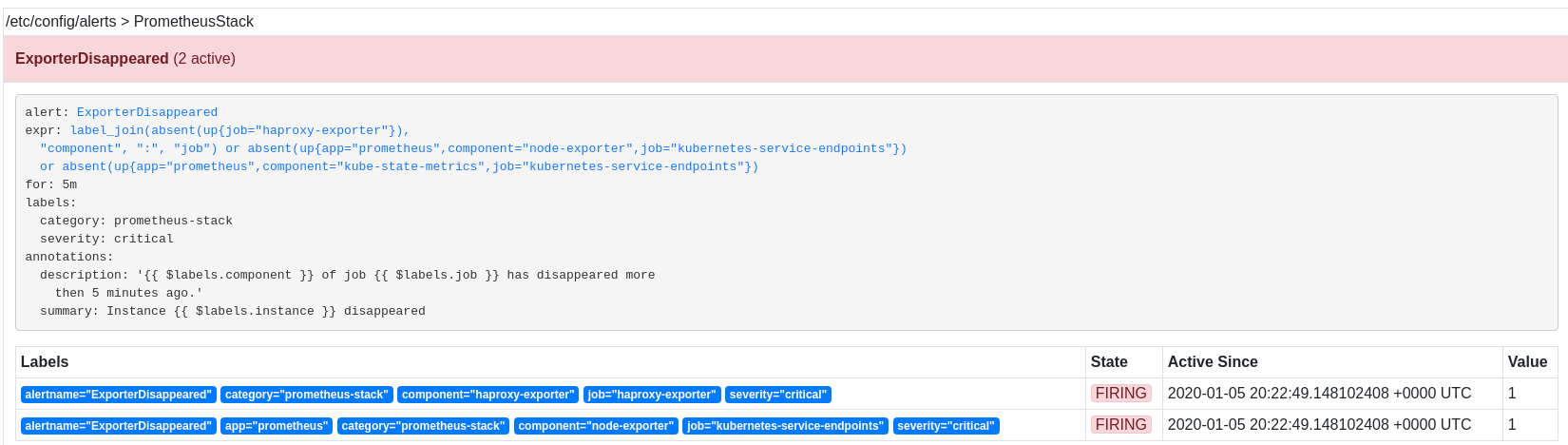
Task: Click the FIRING state of haproxy-exporter alert
Action: (x=1121, y=394)
